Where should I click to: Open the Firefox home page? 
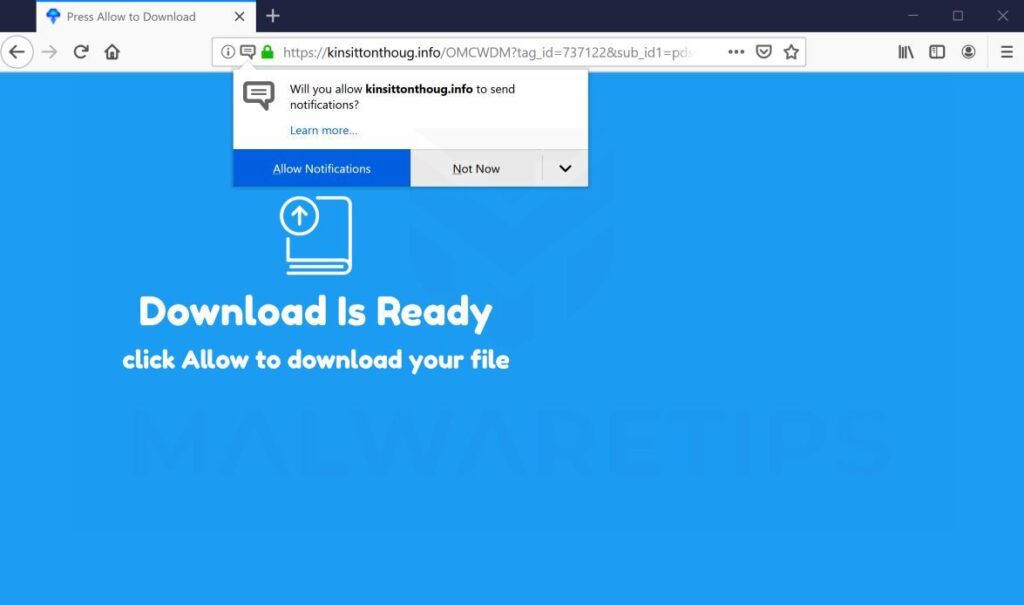click(x=112, y=51)
